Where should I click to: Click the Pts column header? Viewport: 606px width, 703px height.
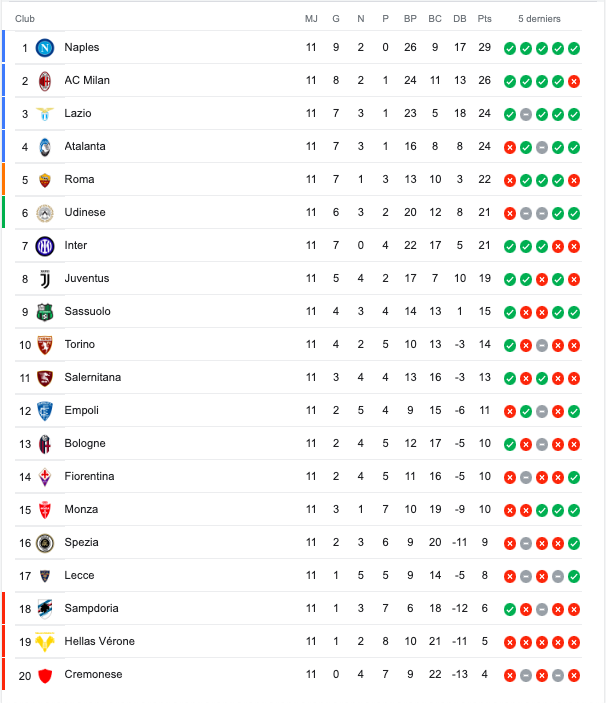pos(485,19)
